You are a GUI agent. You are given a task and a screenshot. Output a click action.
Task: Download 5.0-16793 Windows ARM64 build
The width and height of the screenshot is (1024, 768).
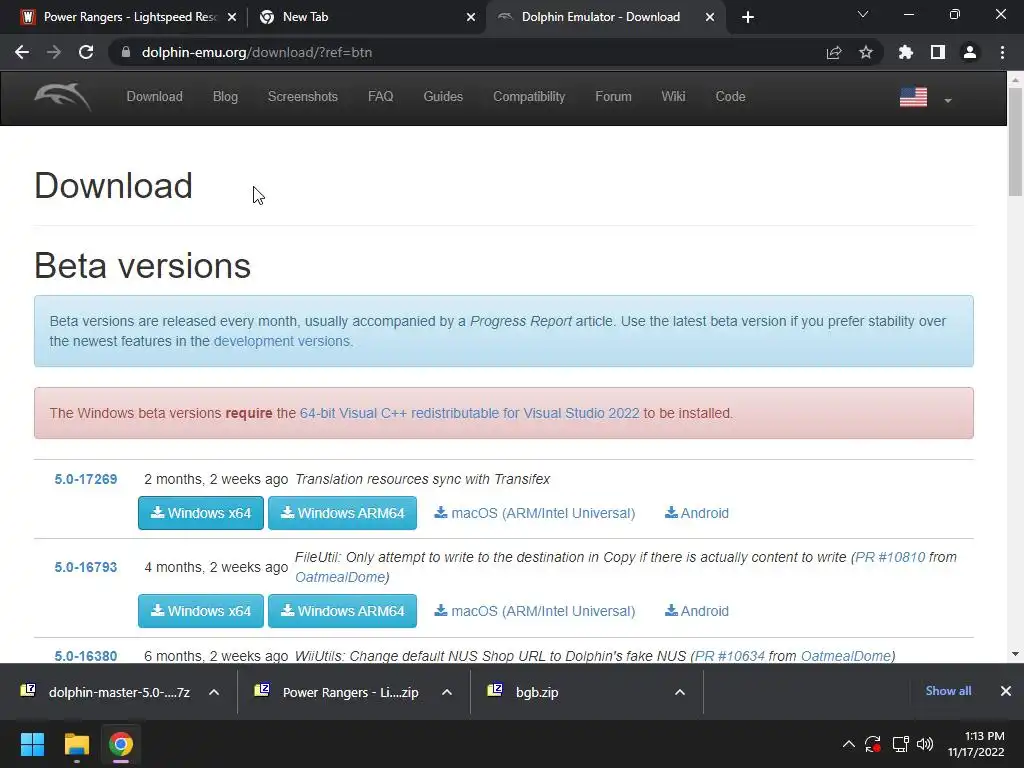pyautogui.click(x=342, y=611)
